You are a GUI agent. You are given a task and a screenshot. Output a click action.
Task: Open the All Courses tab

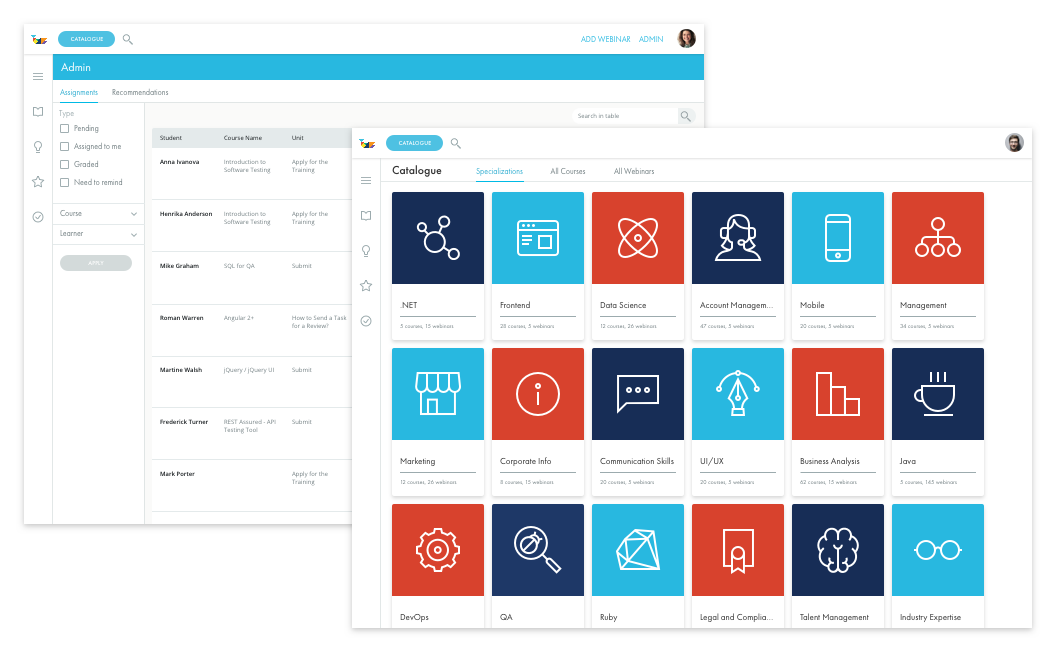567,171
